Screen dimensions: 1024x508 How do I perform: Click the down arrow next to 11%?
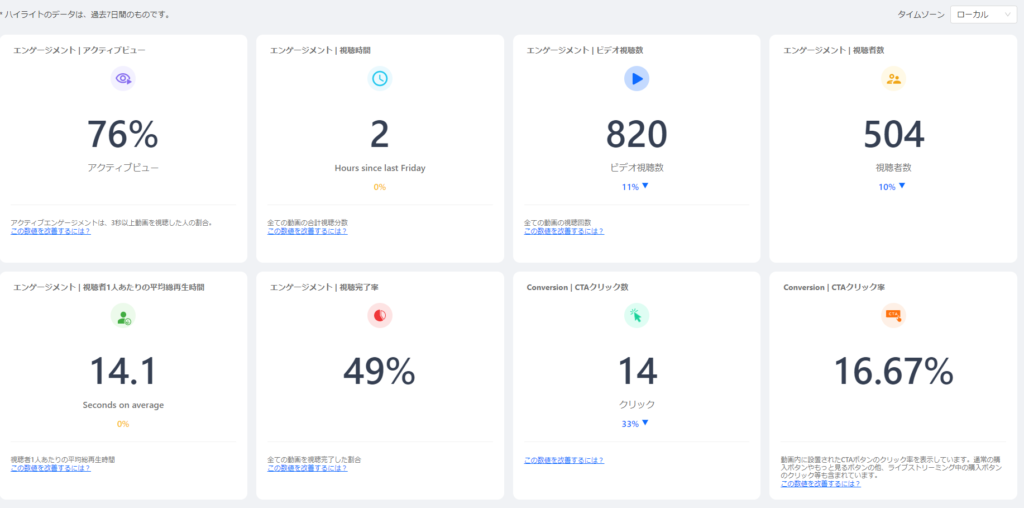pos(646,186)
